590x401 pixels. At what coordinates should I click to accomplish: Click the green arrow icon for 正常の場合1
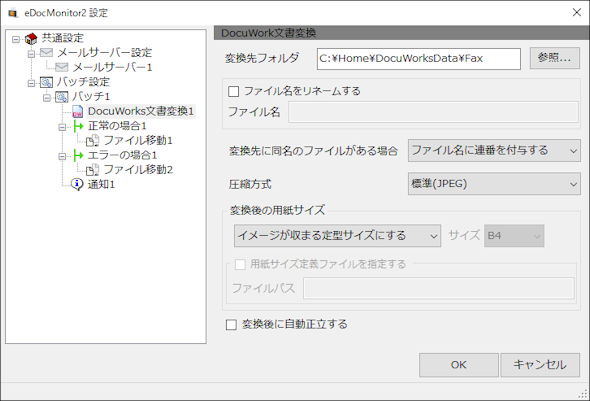pyautogui.click(x=78, y=126)
